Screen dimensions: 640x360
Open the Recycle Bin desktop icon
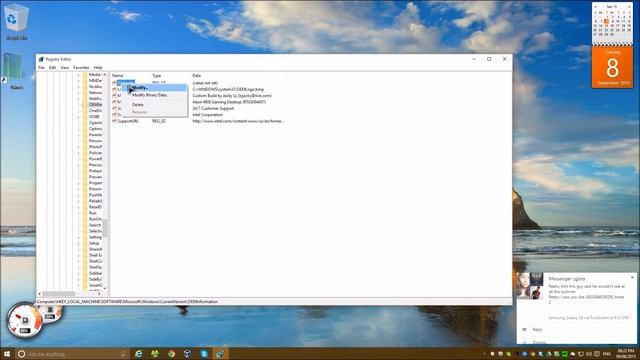pos(16,22)
